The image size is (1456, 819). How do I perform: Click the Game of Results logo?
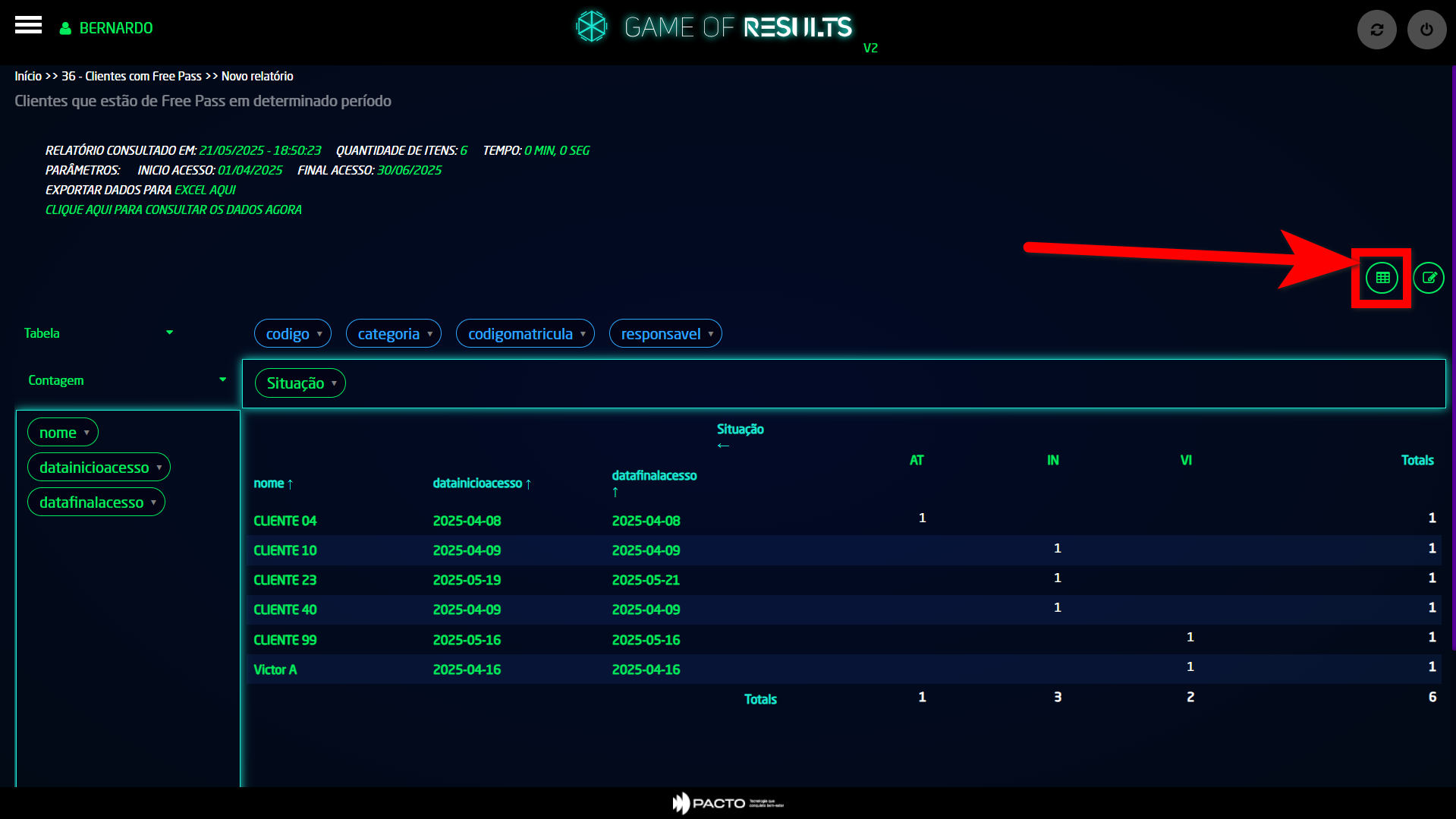(x=714, y=27)
